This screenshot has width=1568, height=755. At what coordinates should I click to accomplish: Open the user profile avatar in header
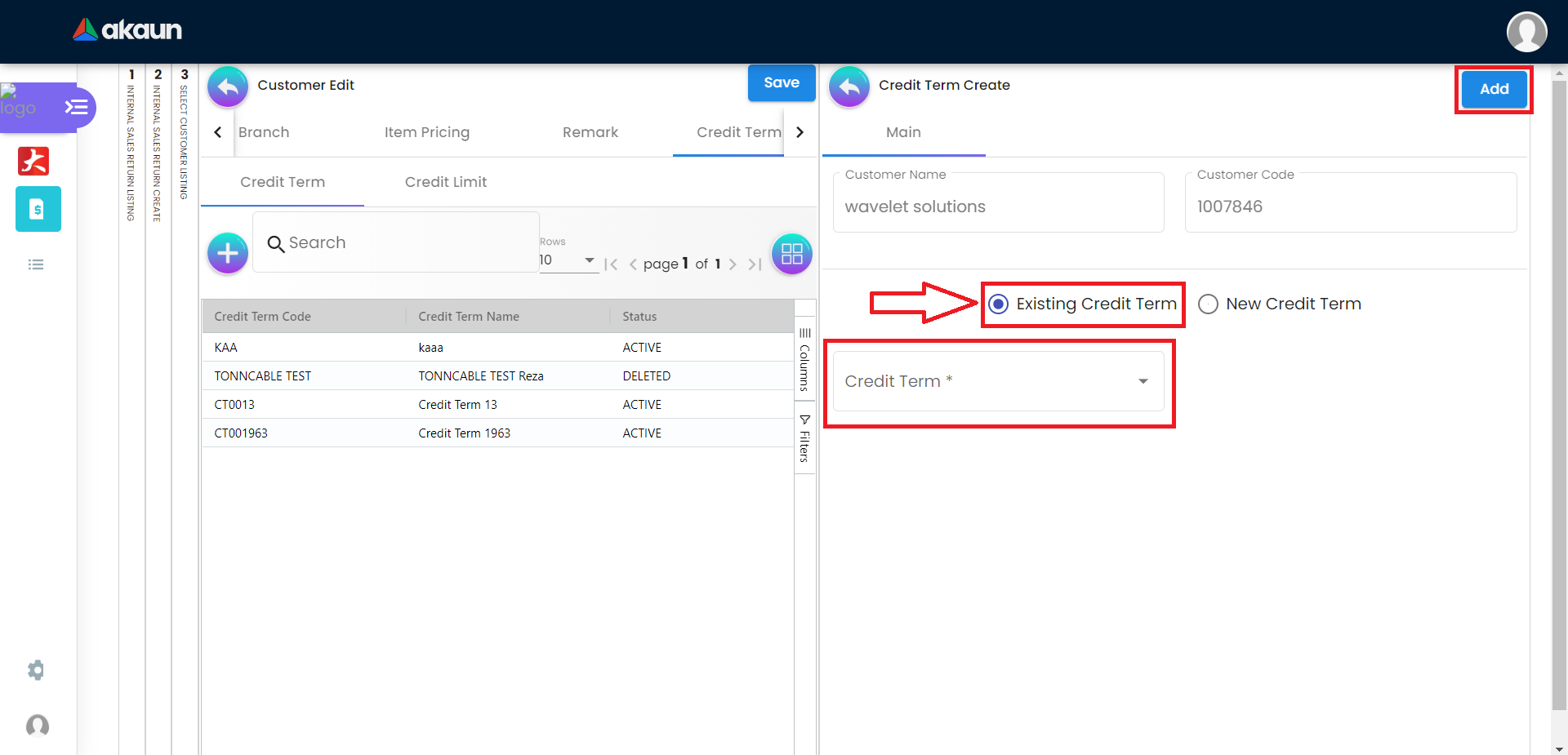[x=1526, y=32]
